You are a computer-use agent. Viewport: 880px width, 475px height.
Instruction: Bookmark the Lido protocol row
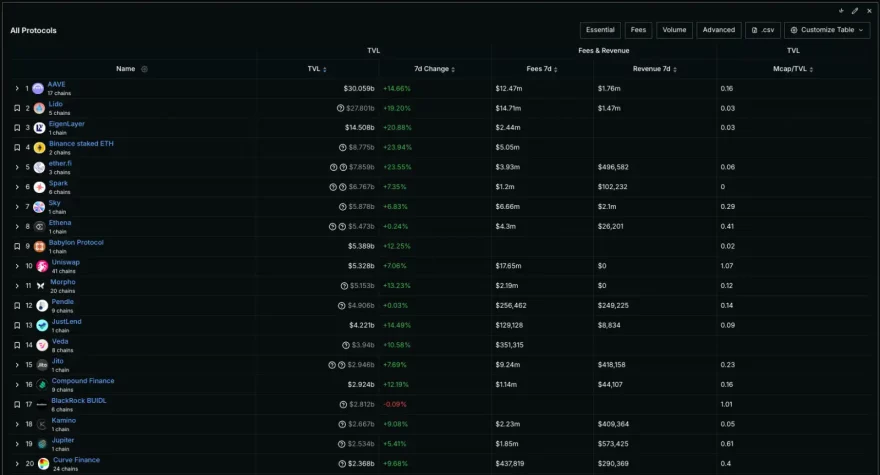coord(17,108)
